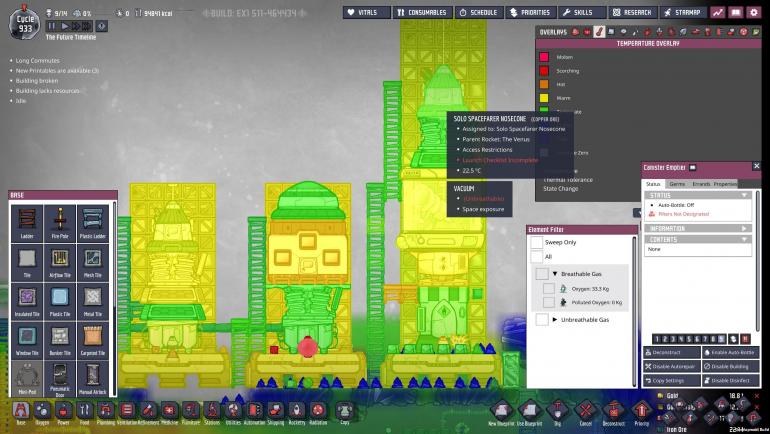Select the Airflow Tile building
The width and height of the screenshot is (770, 434).
coord(60,262)
